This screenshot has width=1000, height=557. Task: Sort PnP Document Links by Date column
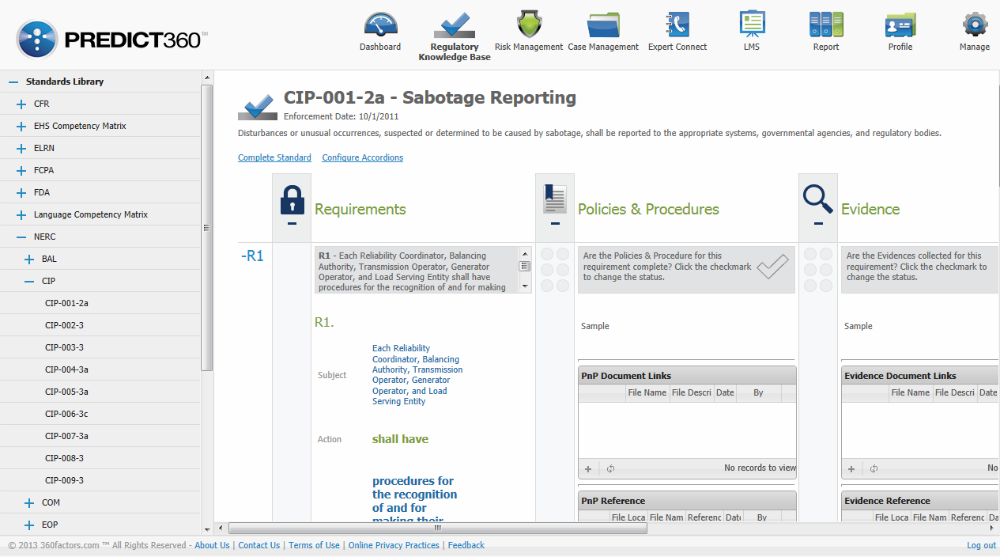click(x=724, y=393)
